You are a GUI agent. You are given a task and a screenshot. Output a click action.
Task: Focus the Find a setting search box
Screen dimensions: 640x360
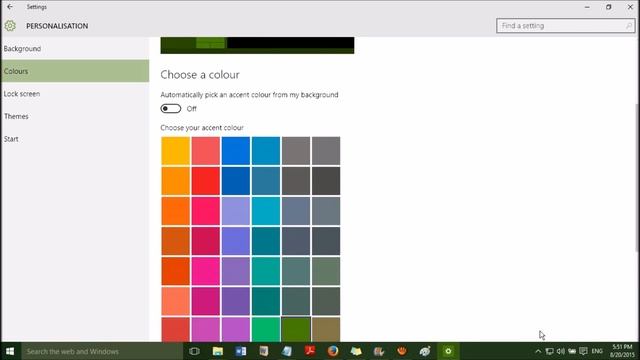tap(565, 26)
